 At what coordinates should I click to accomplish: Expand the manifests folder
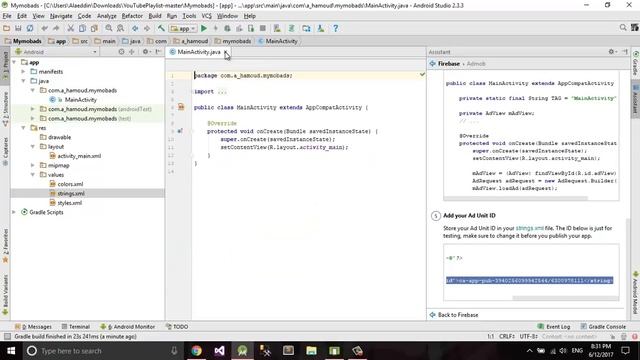pyautogui.click(x=24, y=72)
